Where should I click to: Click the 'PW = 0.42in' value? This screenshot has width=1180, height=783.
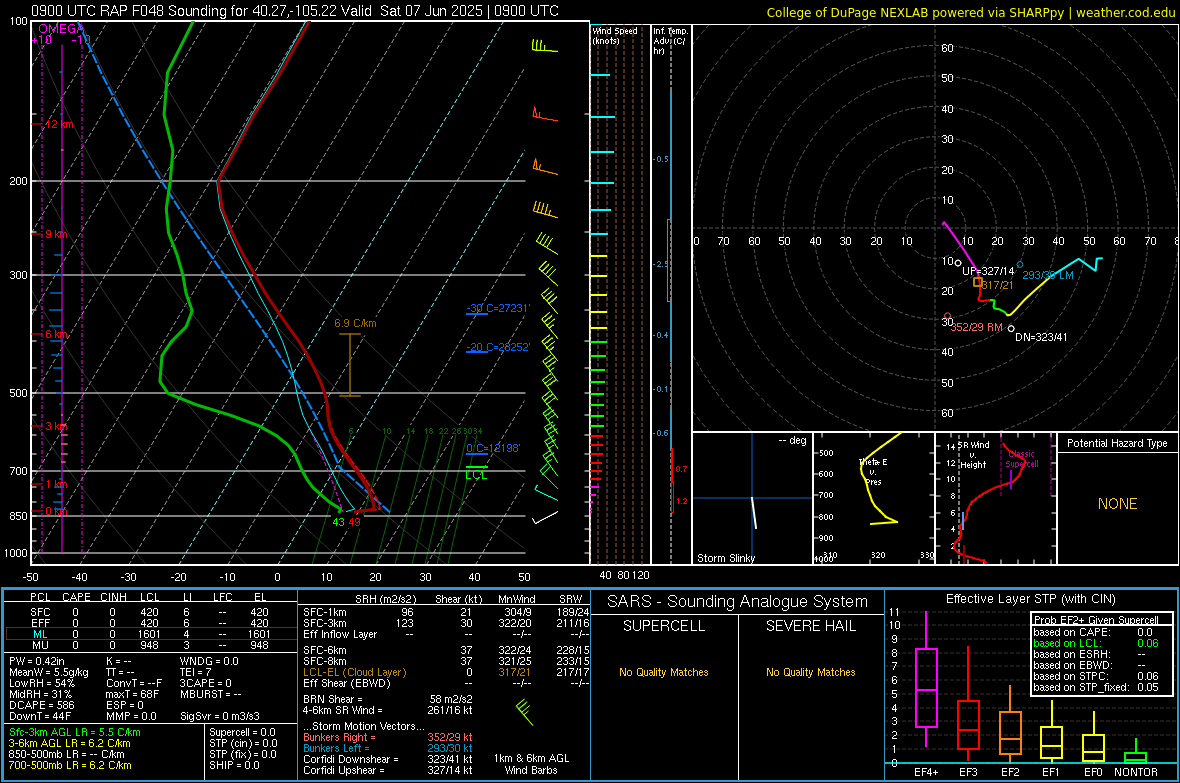pyautogui.click(x=37, y=661)
